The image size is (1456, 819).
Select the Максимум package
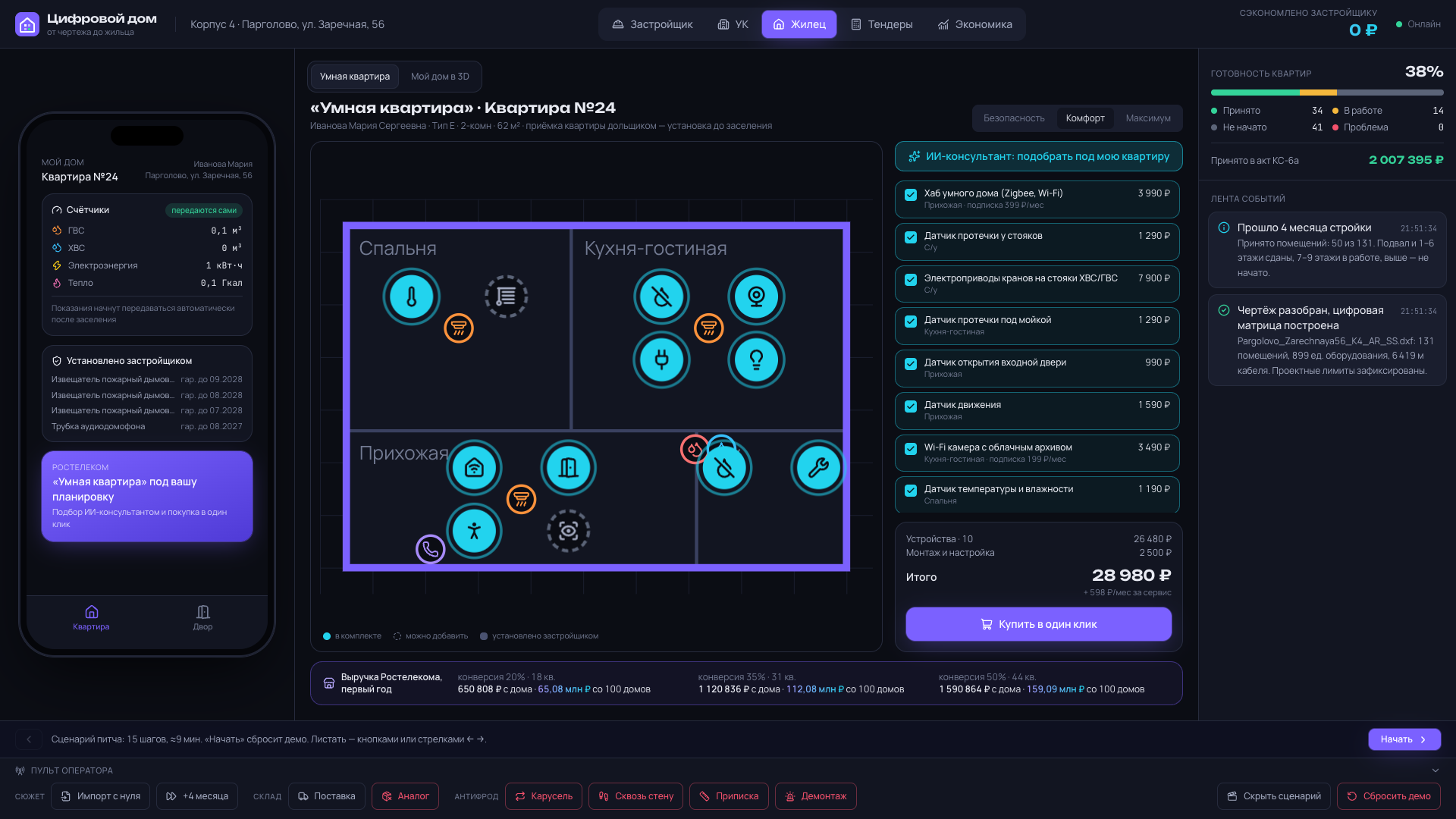(x=1148, y=118)
